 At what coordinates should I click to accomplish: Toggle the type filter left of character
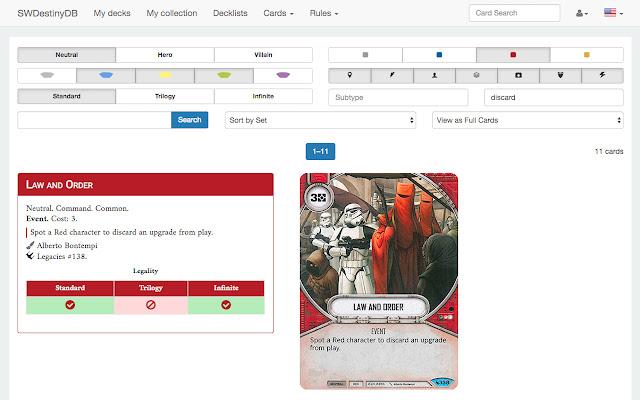pyautogui.click(x=392, y=76)
